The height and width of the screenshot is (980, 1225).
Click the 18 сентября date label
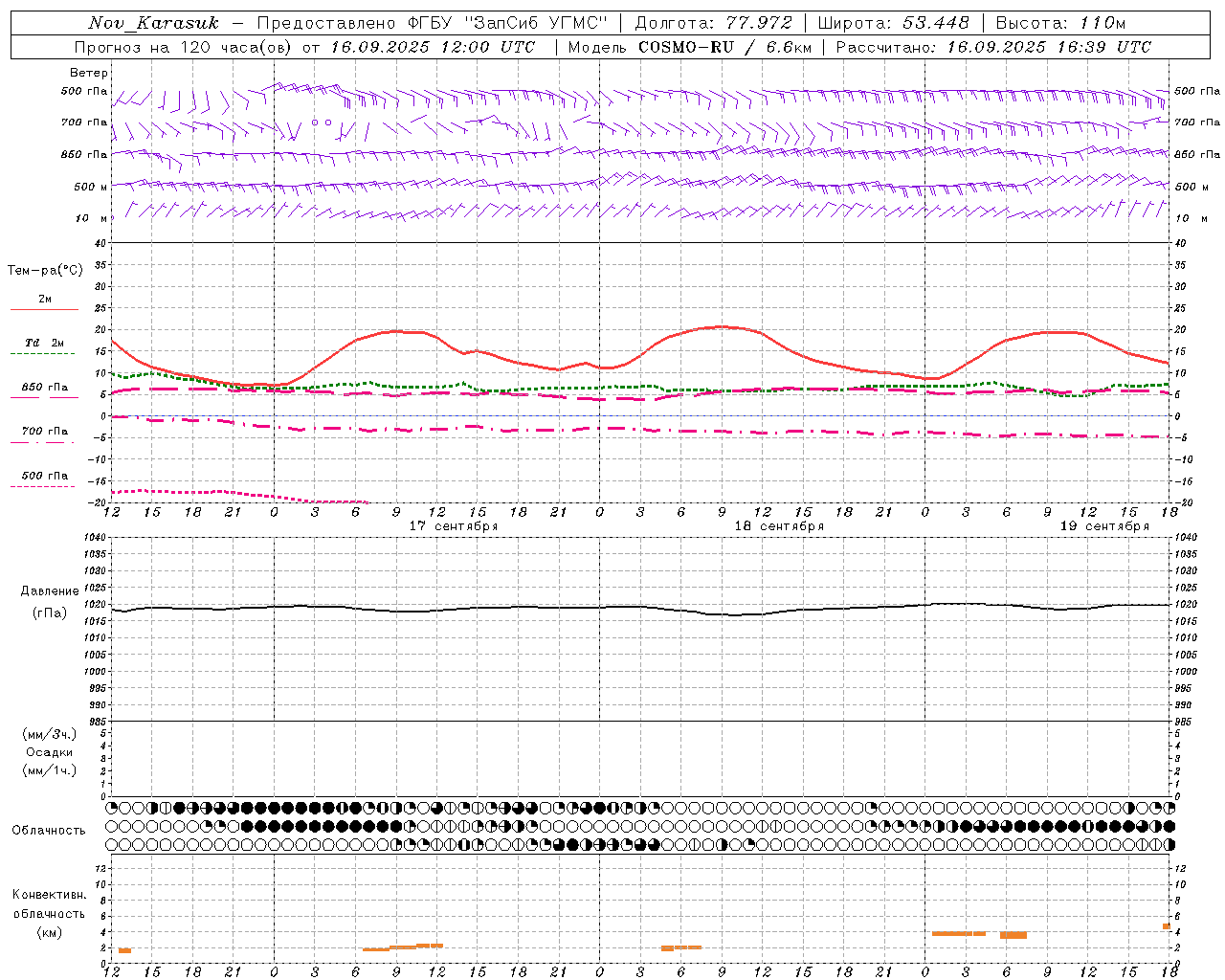pos(779,526)
